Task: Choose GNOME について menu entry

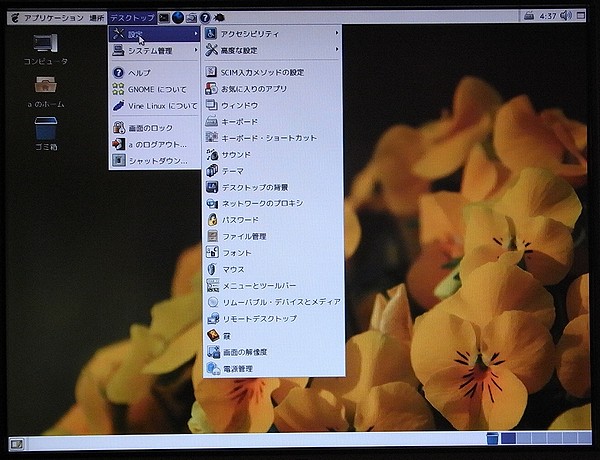Action: [155, 89]
